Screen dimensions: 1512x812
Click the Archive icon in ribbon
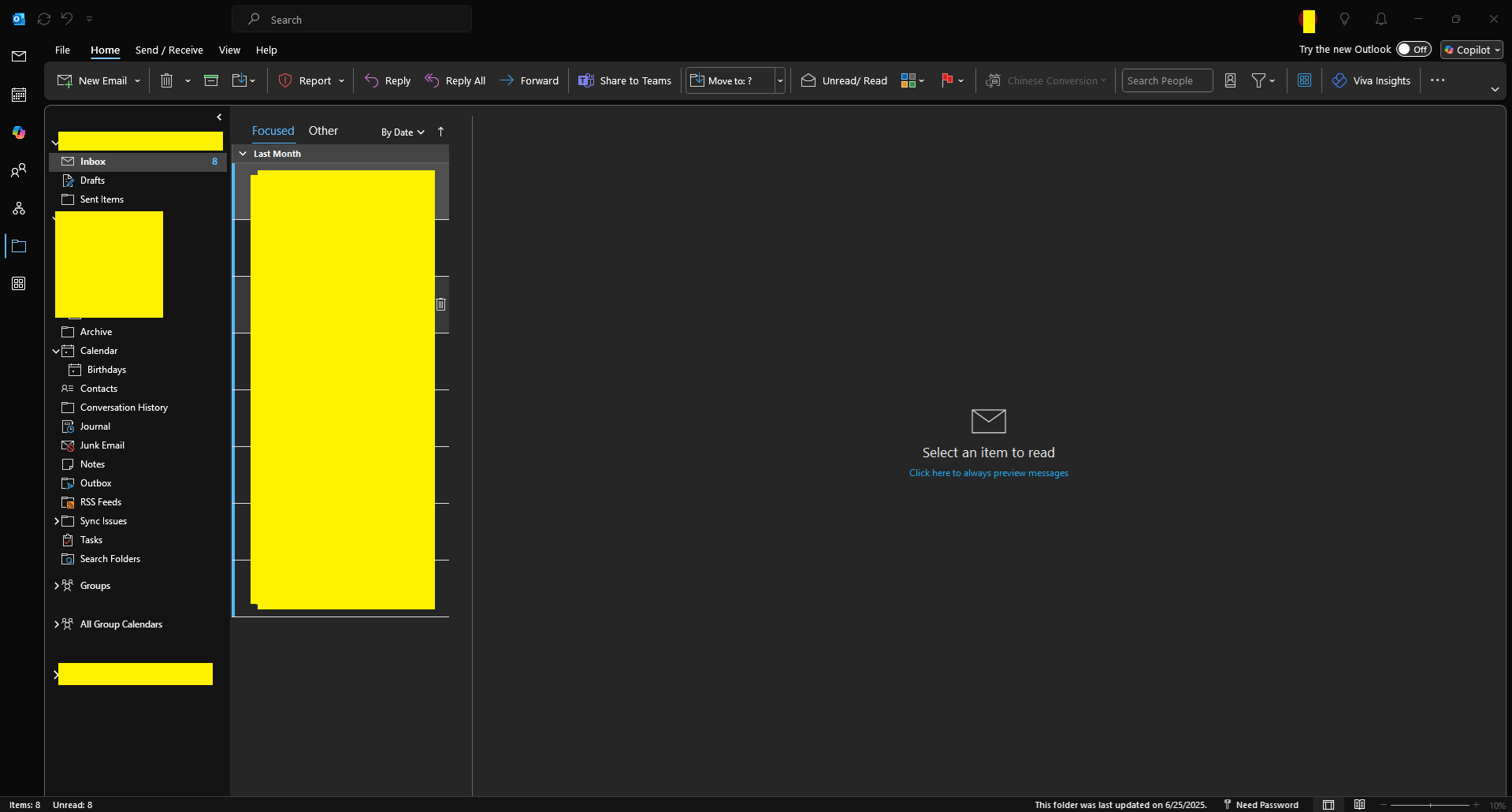click(x=211, y=80)
